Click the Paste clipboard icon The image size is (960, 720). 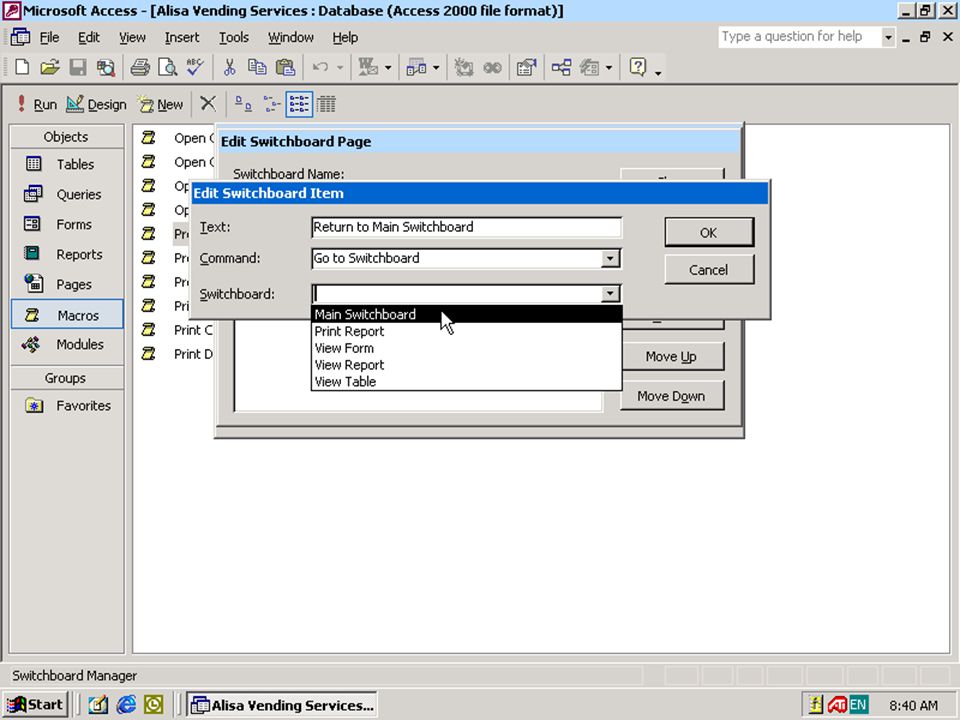[285, 67]
